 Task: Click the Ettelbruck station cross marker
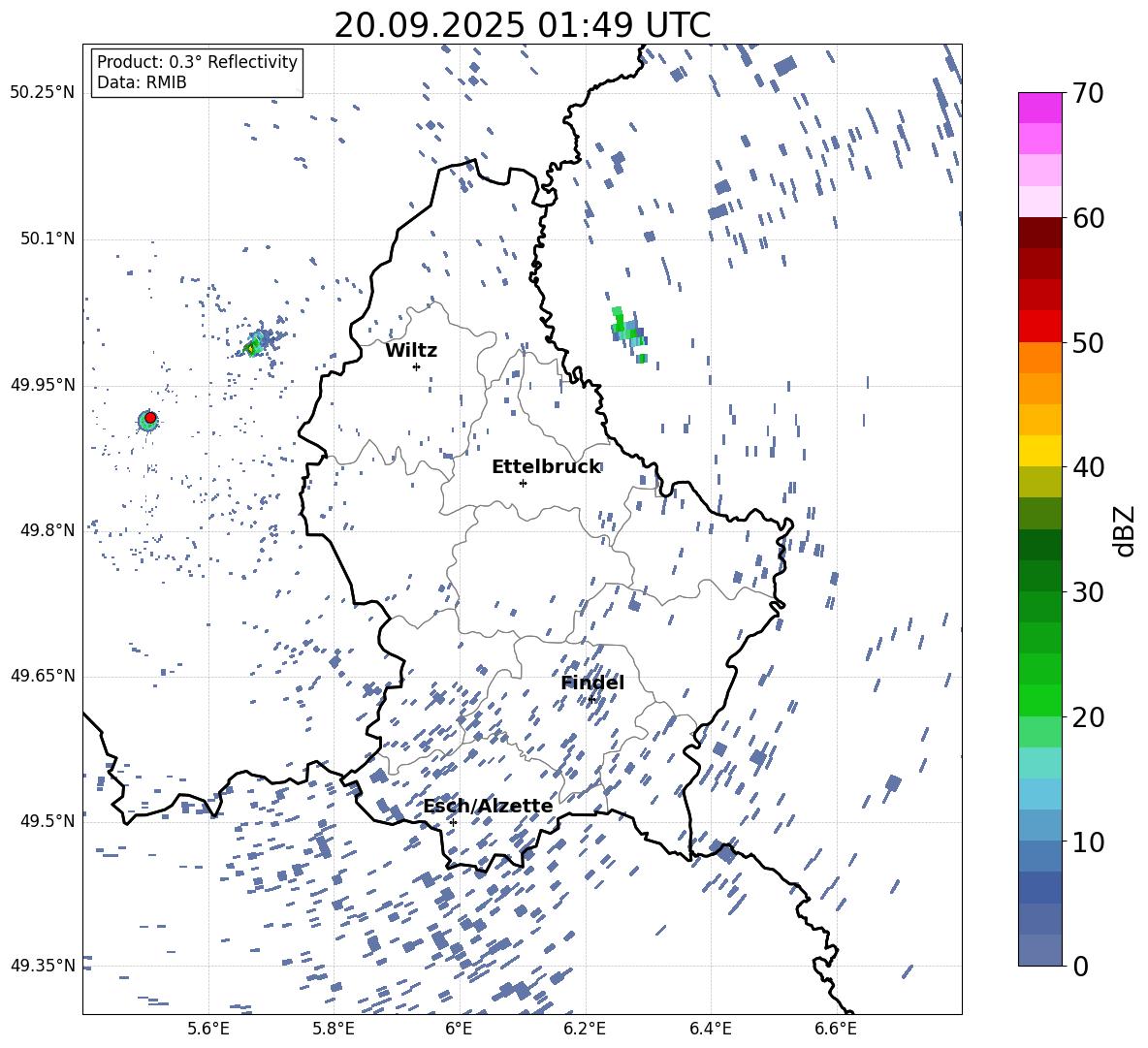(x=523, y=483)
